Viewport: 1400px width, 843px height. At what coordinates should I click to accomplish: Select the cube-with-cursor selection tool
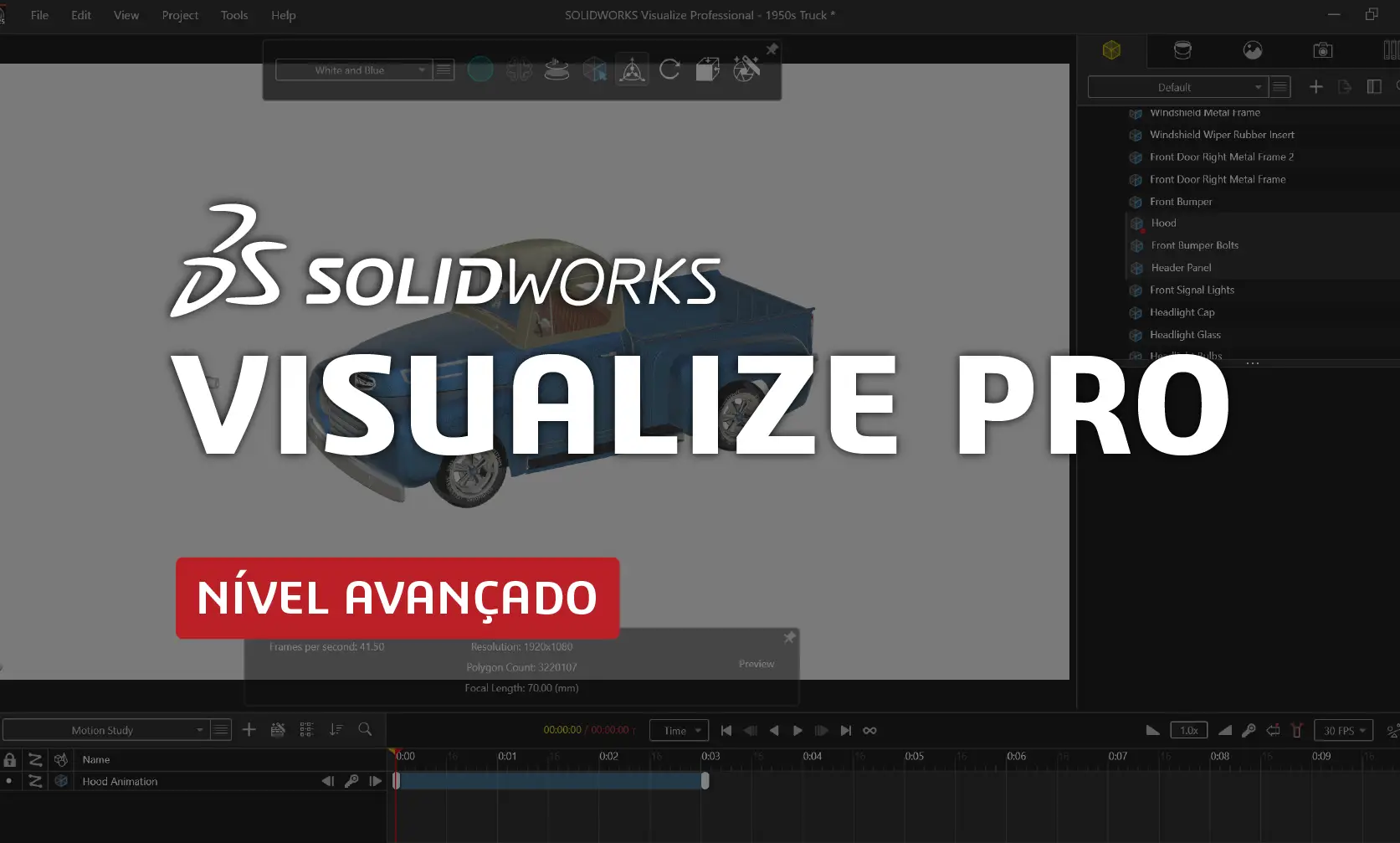pos(594,69)
